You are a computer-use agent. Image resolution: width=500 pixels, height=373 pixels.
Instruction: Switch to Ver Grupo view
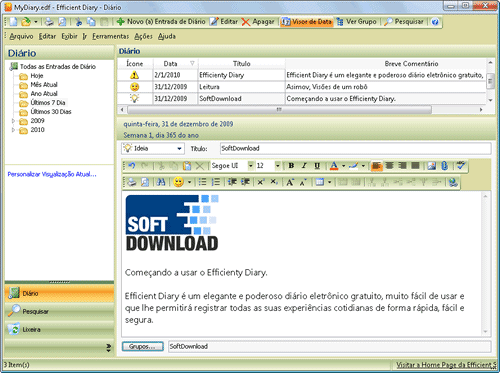[356, 22]
